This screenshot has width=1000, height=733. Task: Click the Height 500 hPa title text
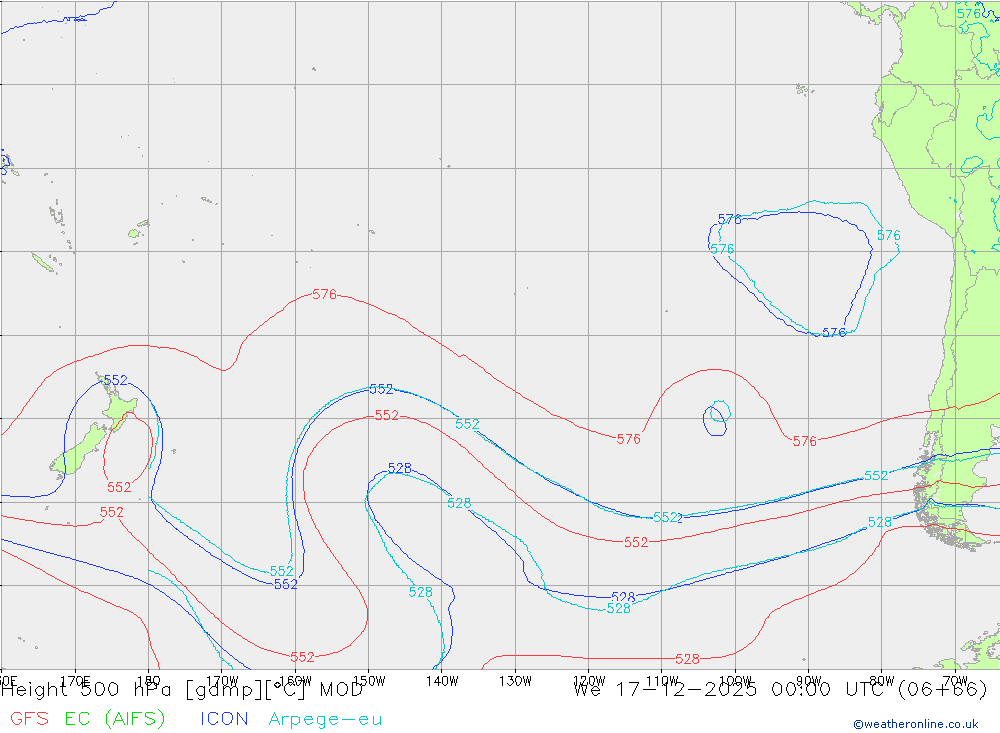182,690
